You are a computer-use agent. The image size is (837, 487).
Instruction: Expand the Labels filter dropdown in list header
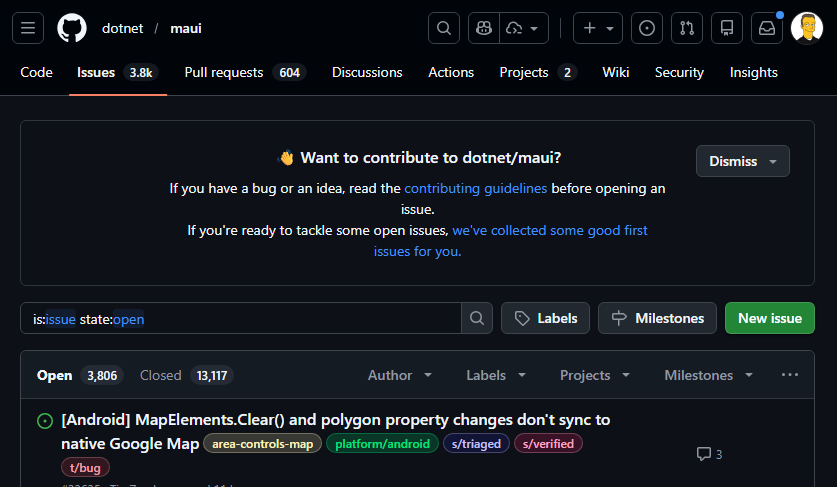tap(496, 375)
